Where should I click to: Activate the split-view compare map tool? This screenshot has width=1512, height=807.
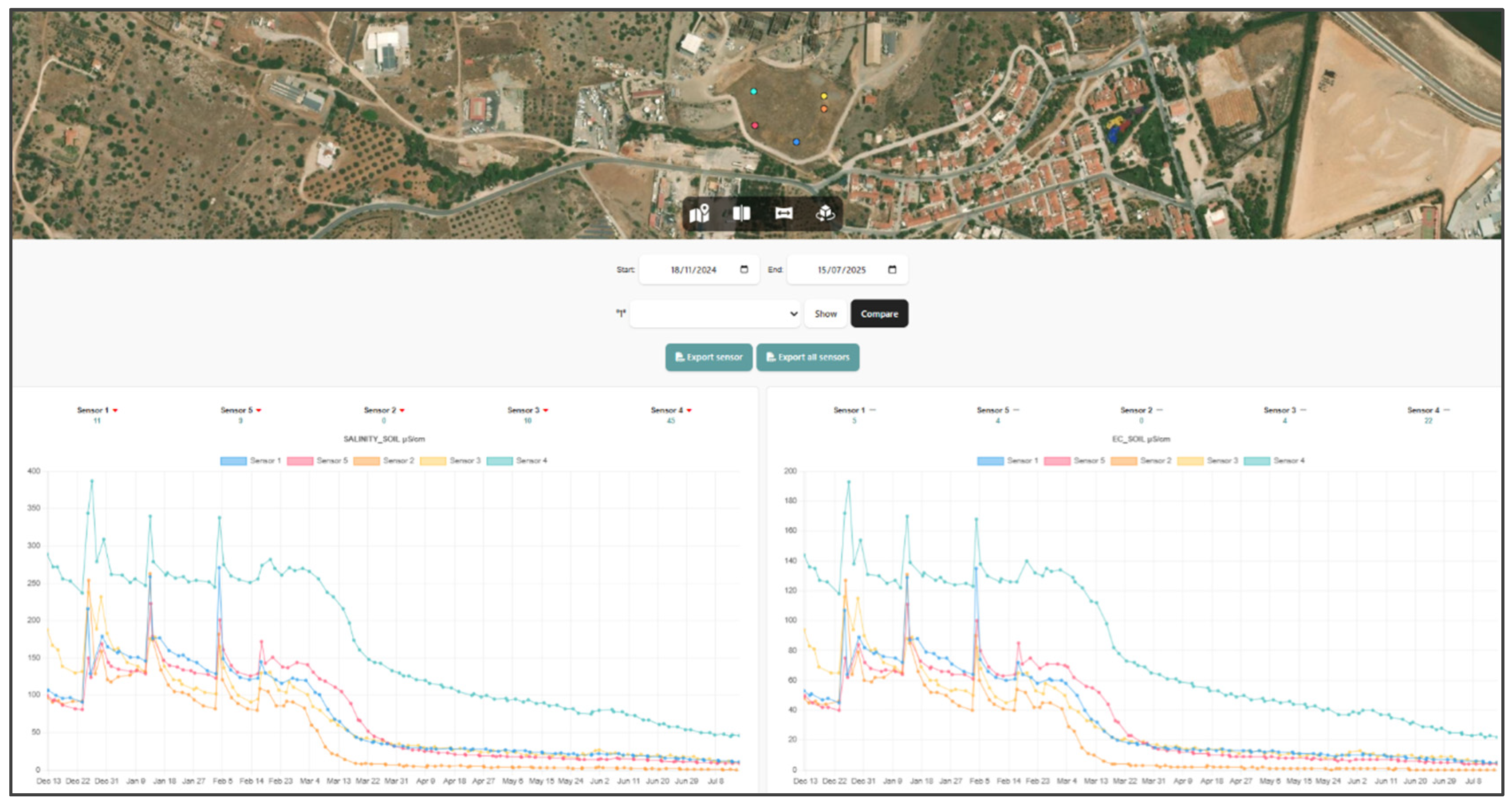point(741,213)
